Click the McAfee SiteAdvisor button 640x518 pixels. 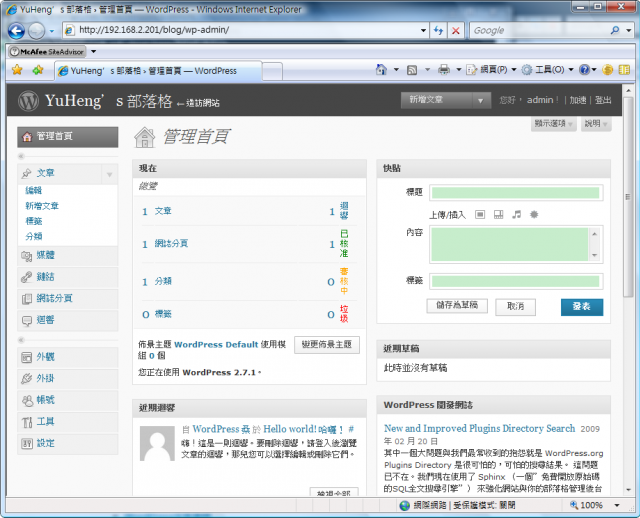click(47, 52)
